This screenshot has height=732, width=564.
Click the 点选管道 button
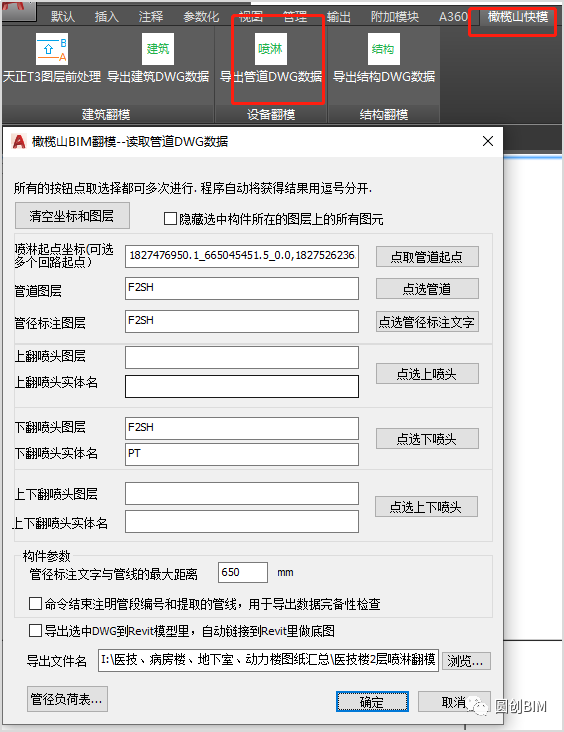(x=427, y=289)
